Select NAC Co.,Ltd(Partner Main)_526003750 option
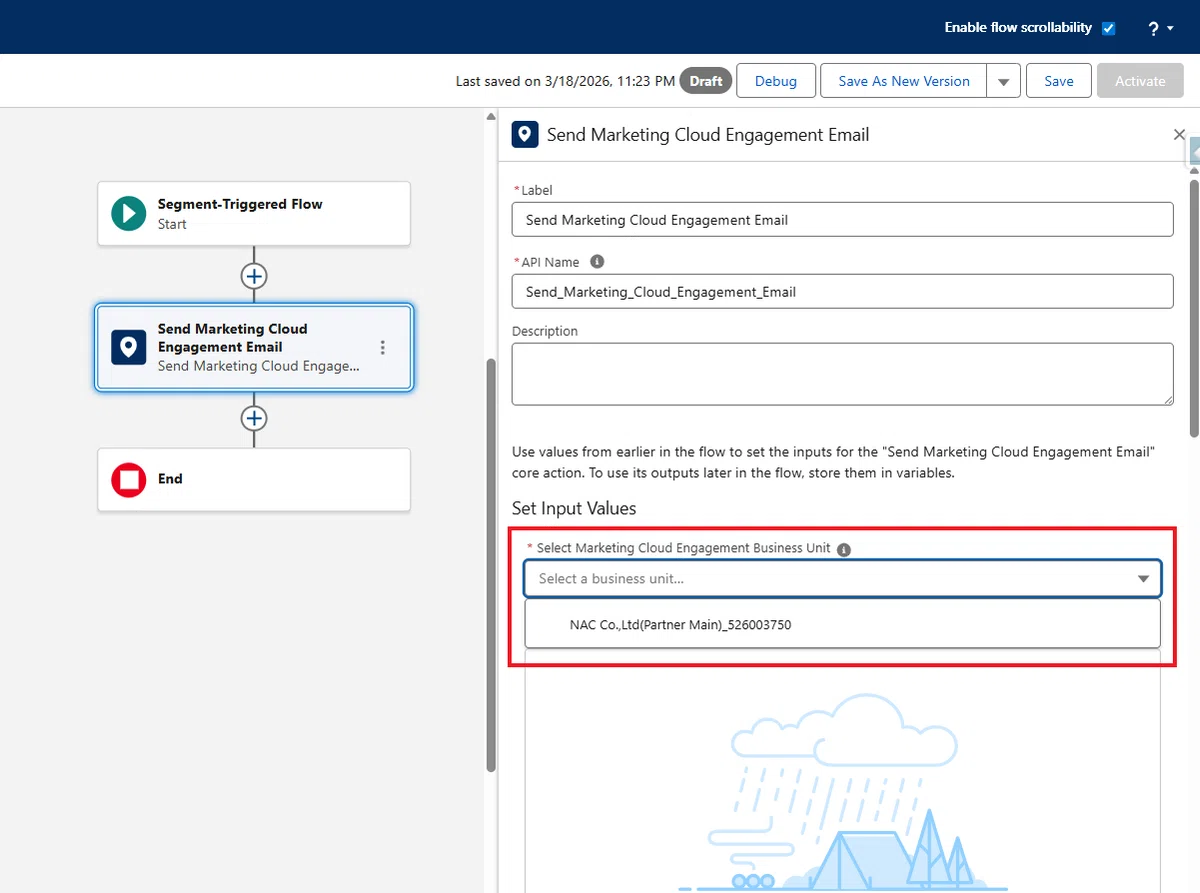This screenshot has width=1200, height=893. click(x=842, y=624)
